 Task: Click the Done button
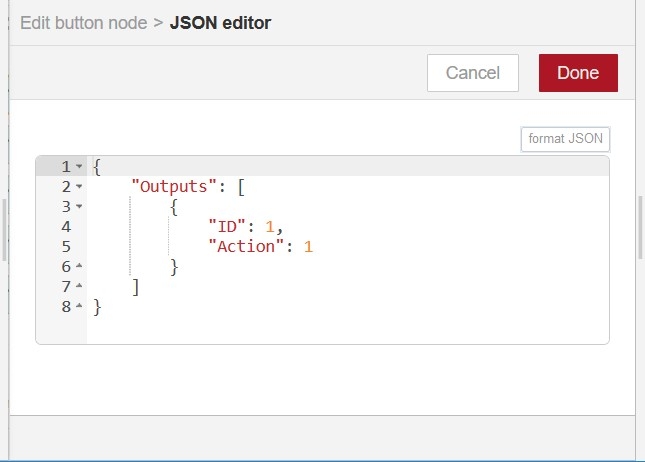click(578, 73)
